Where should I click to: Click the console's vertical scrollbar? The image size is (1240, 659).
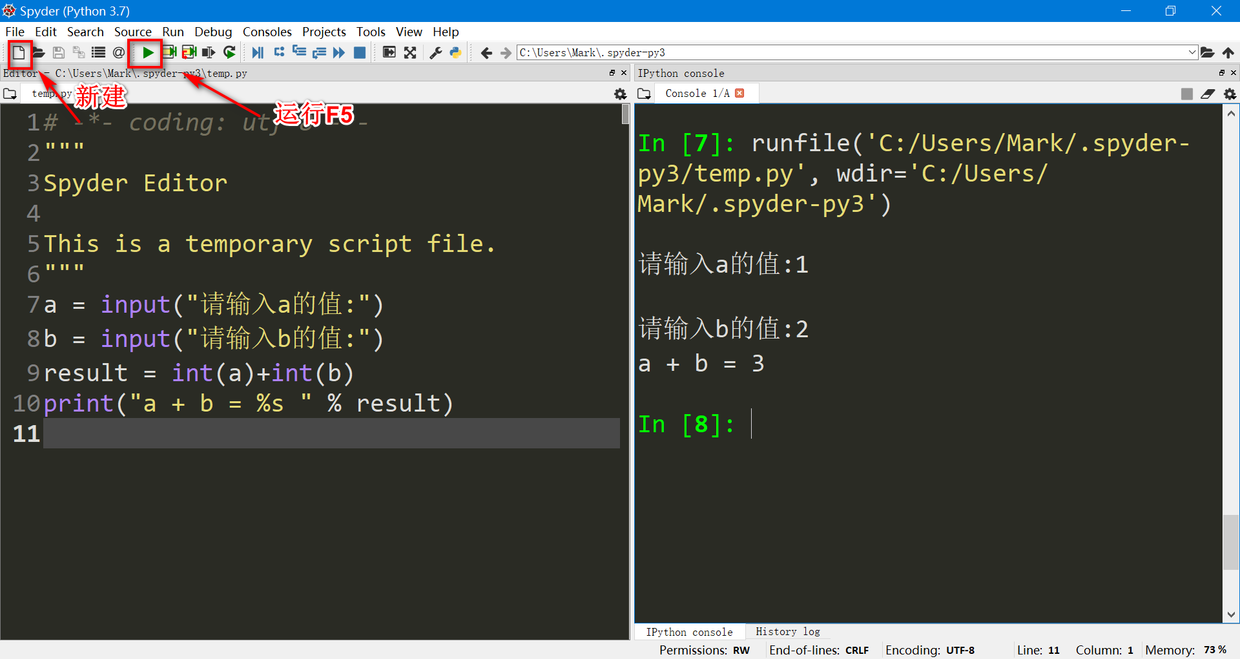pyautogui.click(x=1231, y=364)
